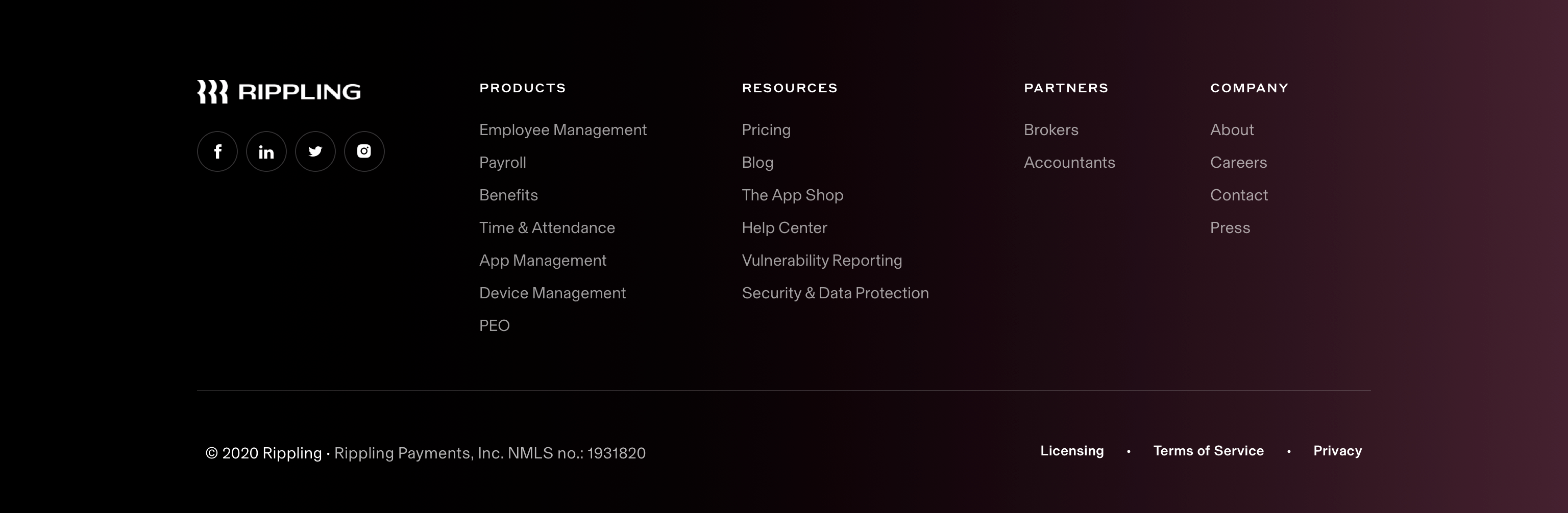Image resolution: width=1568 pixels, height=513 pixels.
Task: Click the Licensing footer link
Action: tap(1071, 451)
